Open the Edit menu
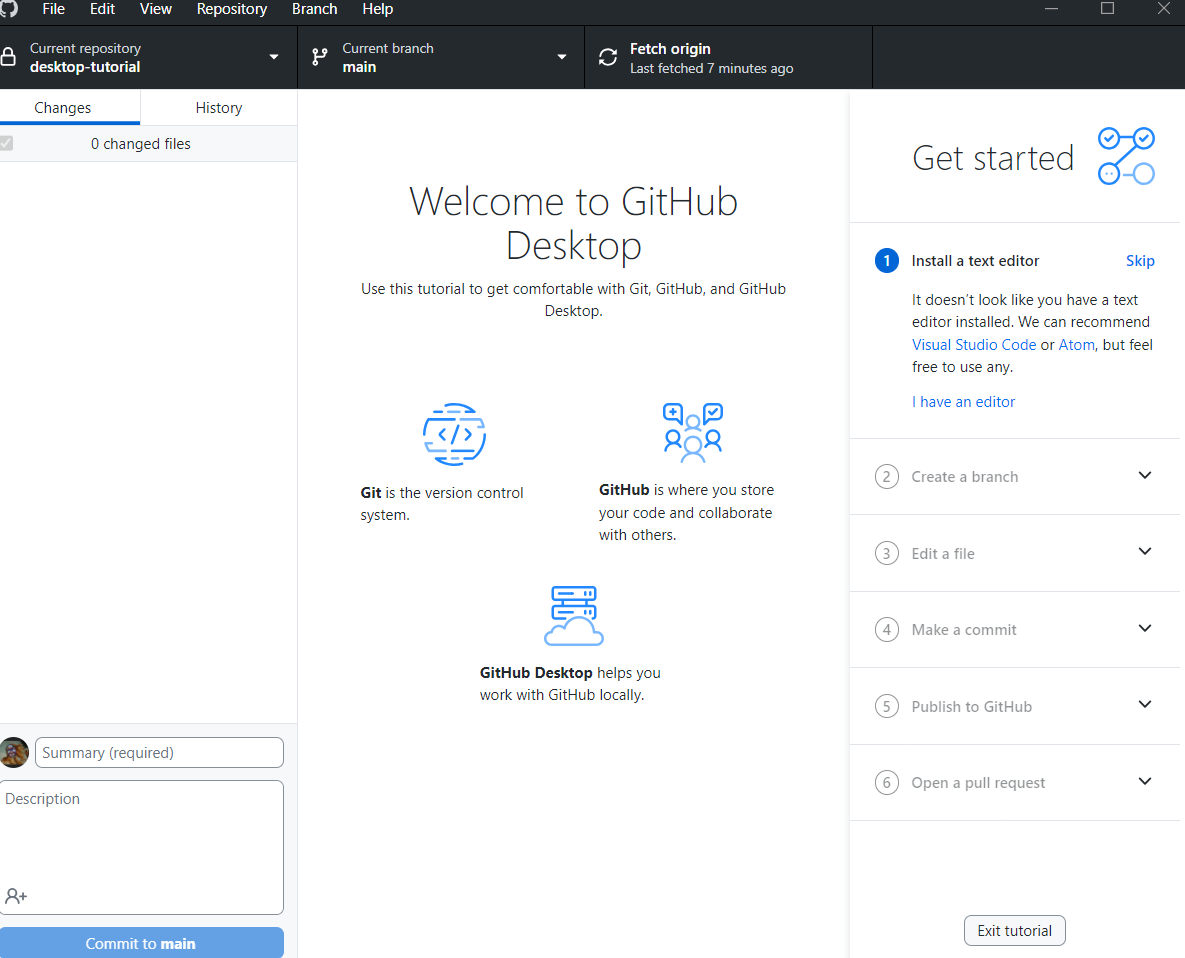The image size is (1185, 958). click(102, 9)
